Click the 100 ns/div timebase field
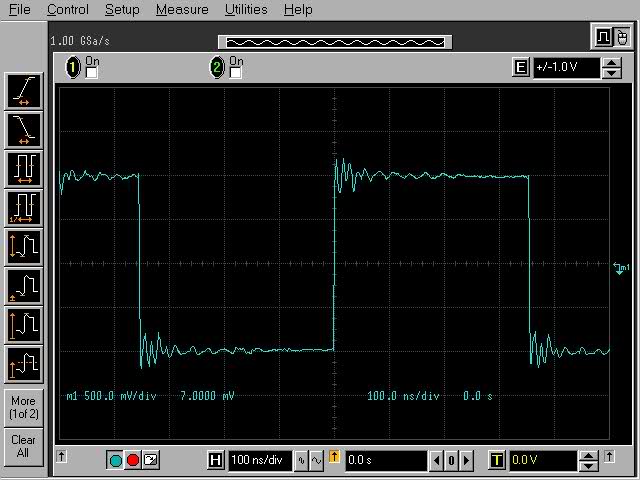The height and width of the screenshot is (480, 640). (260, 460)
